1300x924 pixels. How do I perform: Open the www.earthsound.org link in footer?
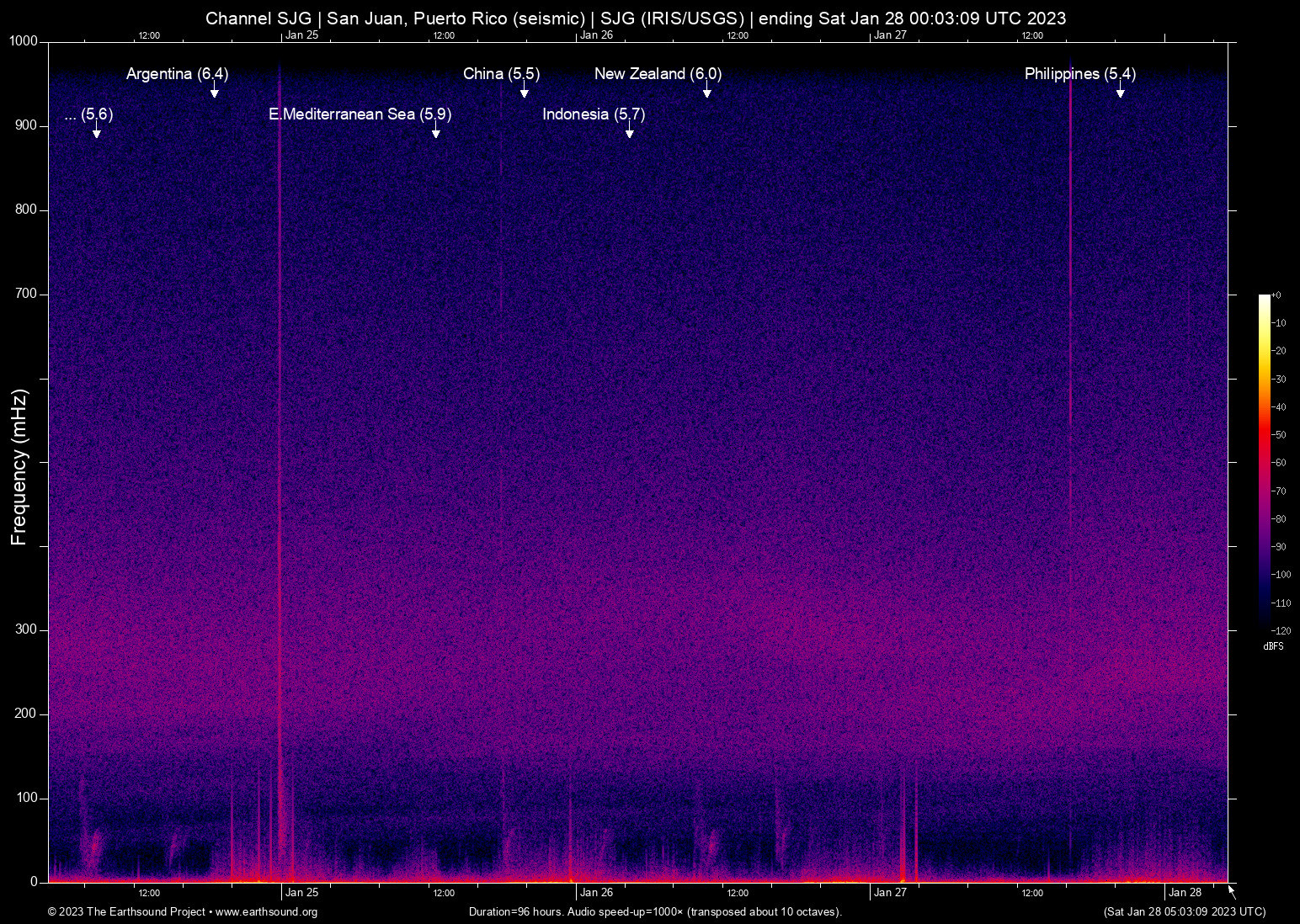[266, 912]
